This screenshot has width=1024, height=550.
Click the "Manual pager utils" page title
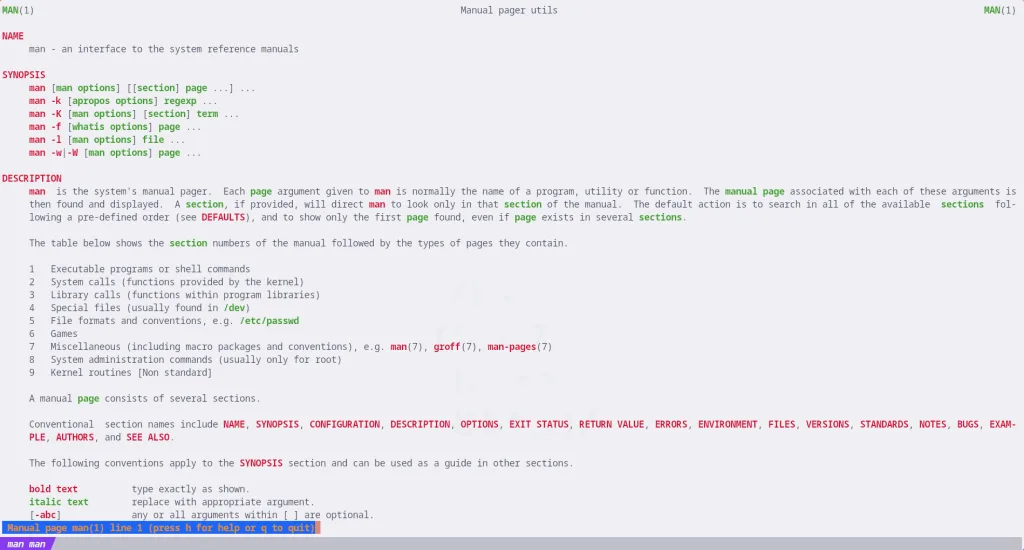tap(509, 10)
